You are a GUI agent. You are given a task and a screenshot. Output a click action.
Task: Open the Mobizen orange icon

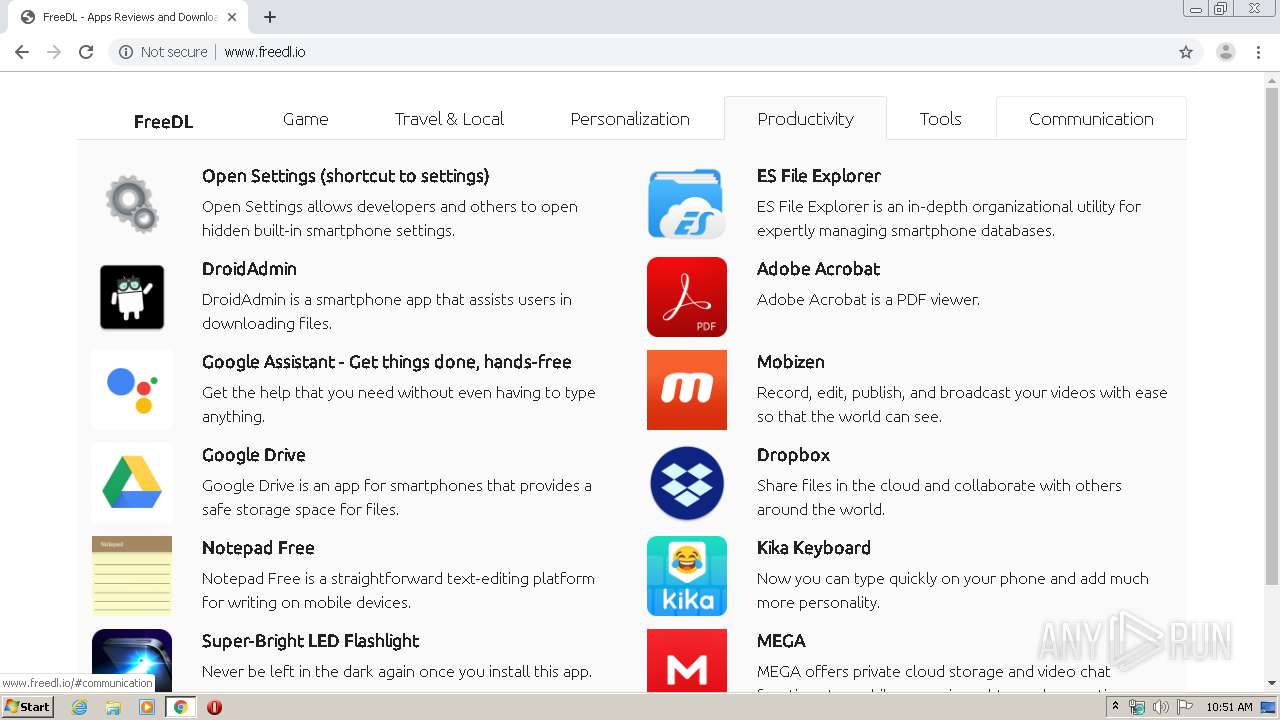coord(687,390)
